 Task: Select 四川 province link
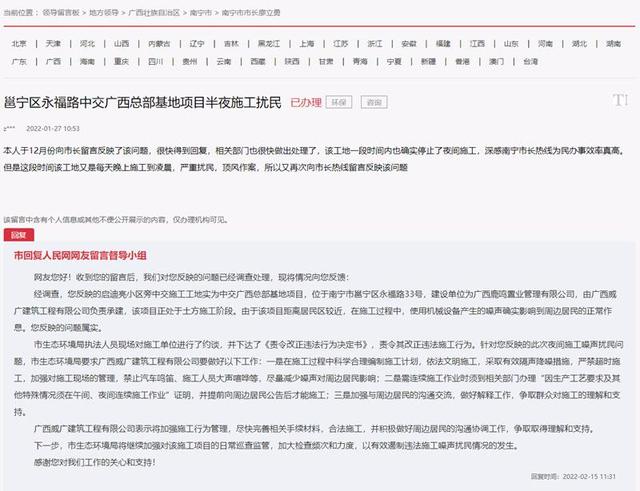(156, 61)
